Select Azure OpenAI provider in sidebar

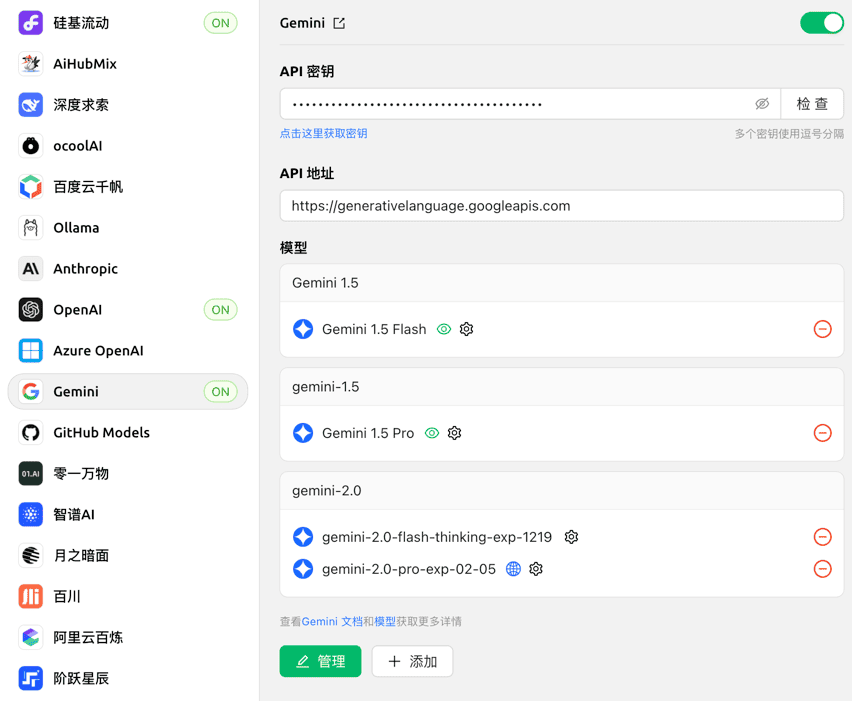128,351
